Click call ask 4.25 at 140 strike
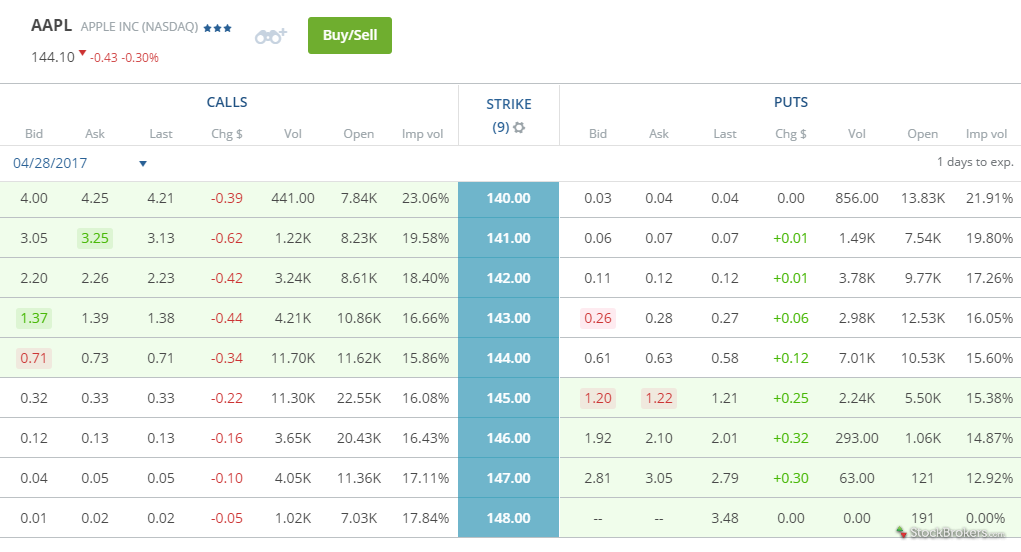 (94, 199)
